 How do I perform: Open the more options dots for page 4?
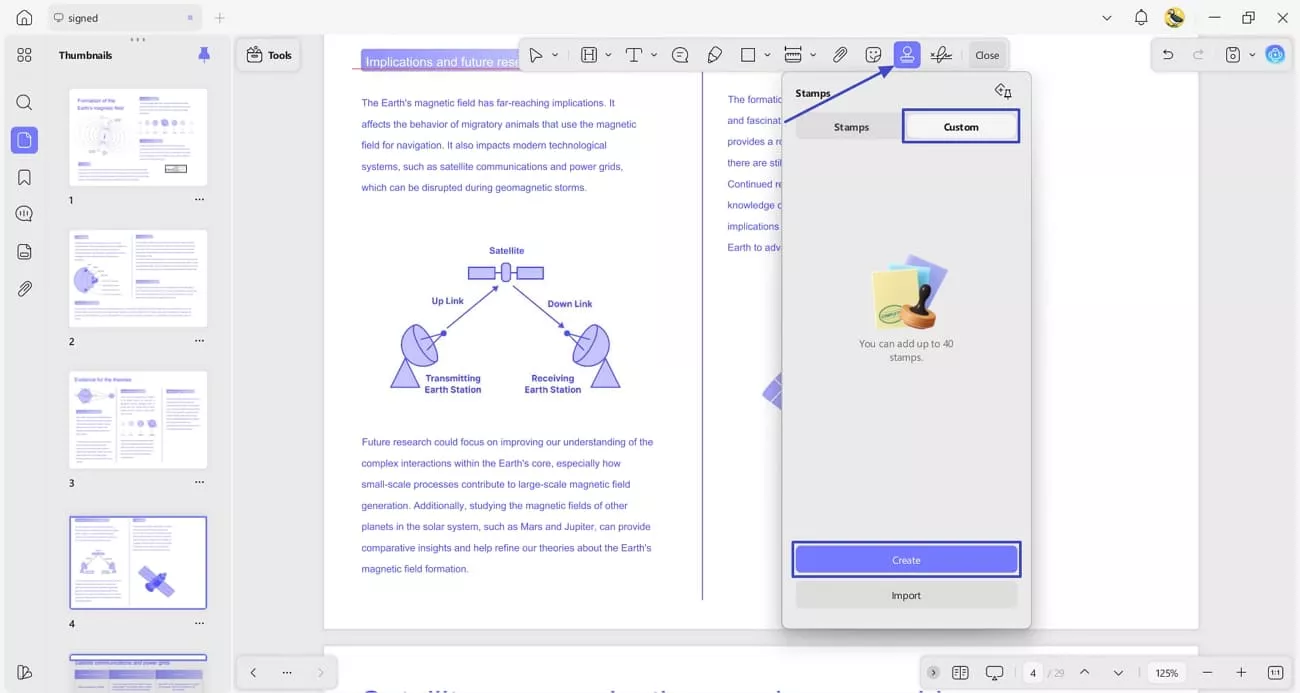click(199, 623)
